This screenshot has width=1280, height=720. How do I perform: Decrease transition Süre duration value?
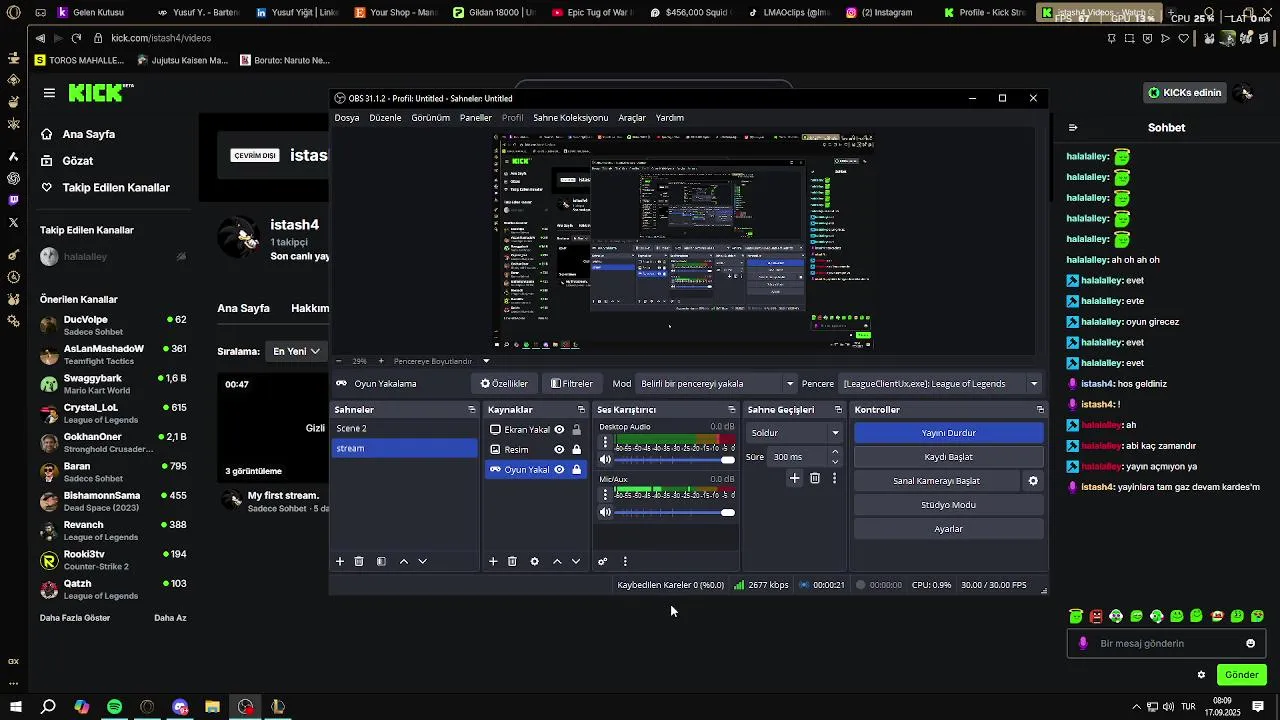point(835,462)
